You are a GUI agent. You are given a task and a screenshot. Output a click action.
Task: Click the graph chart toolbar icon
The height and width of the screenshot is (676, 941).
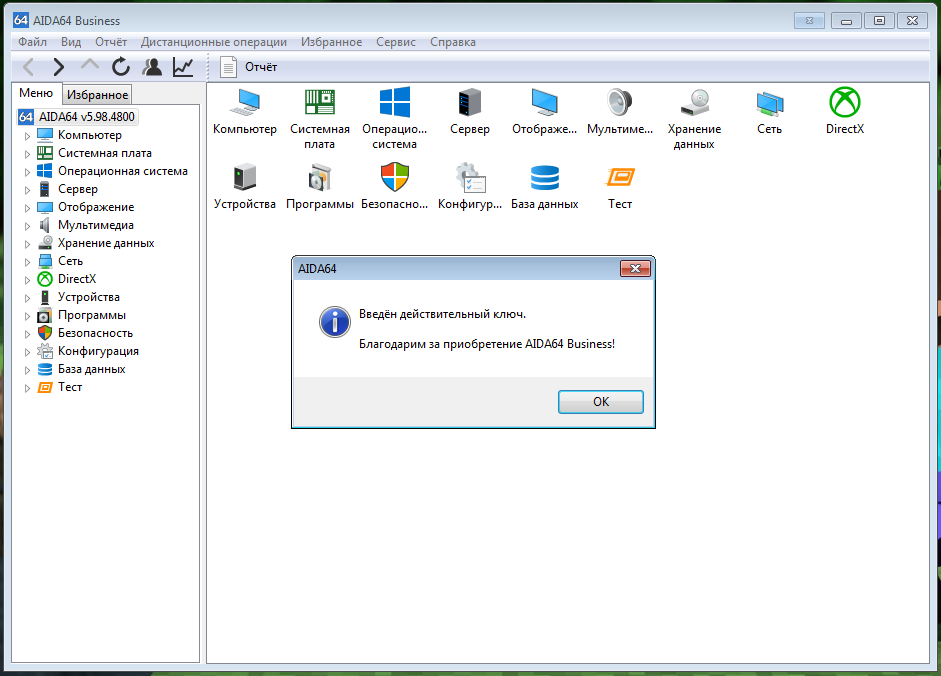[x=183, y=67]
